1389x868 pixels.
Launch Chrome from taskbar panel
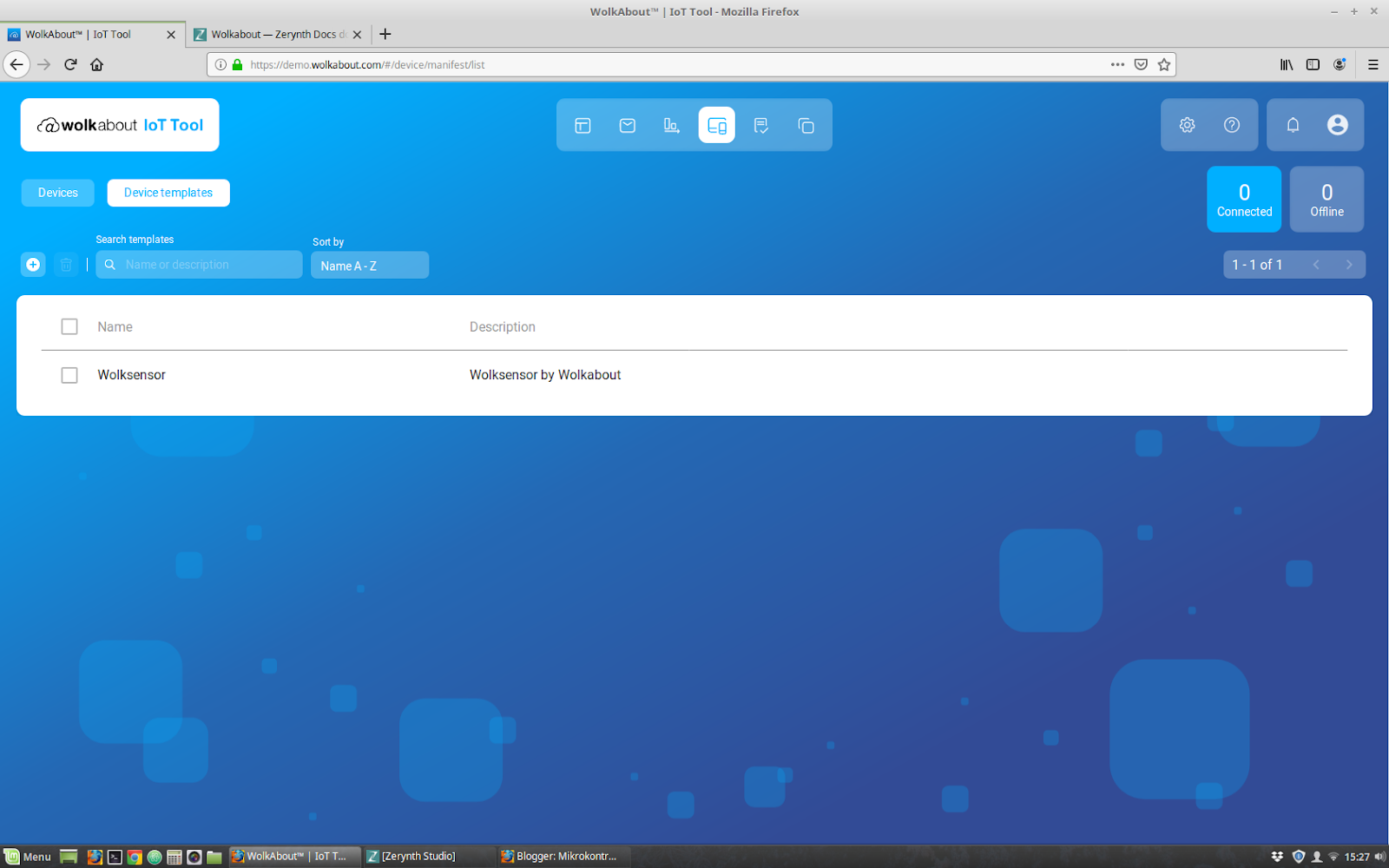click(135, 857)
